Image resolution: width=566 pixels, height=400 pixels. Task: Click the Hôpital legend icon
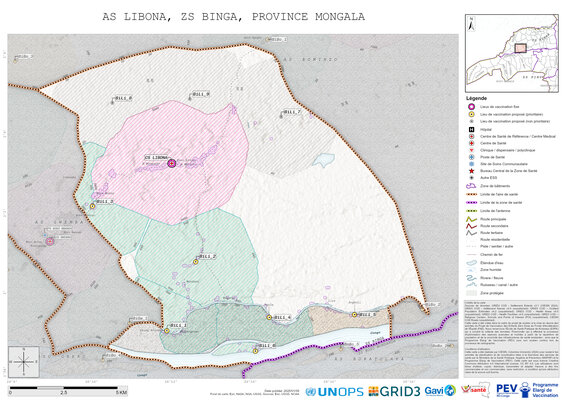pos(471,129)
